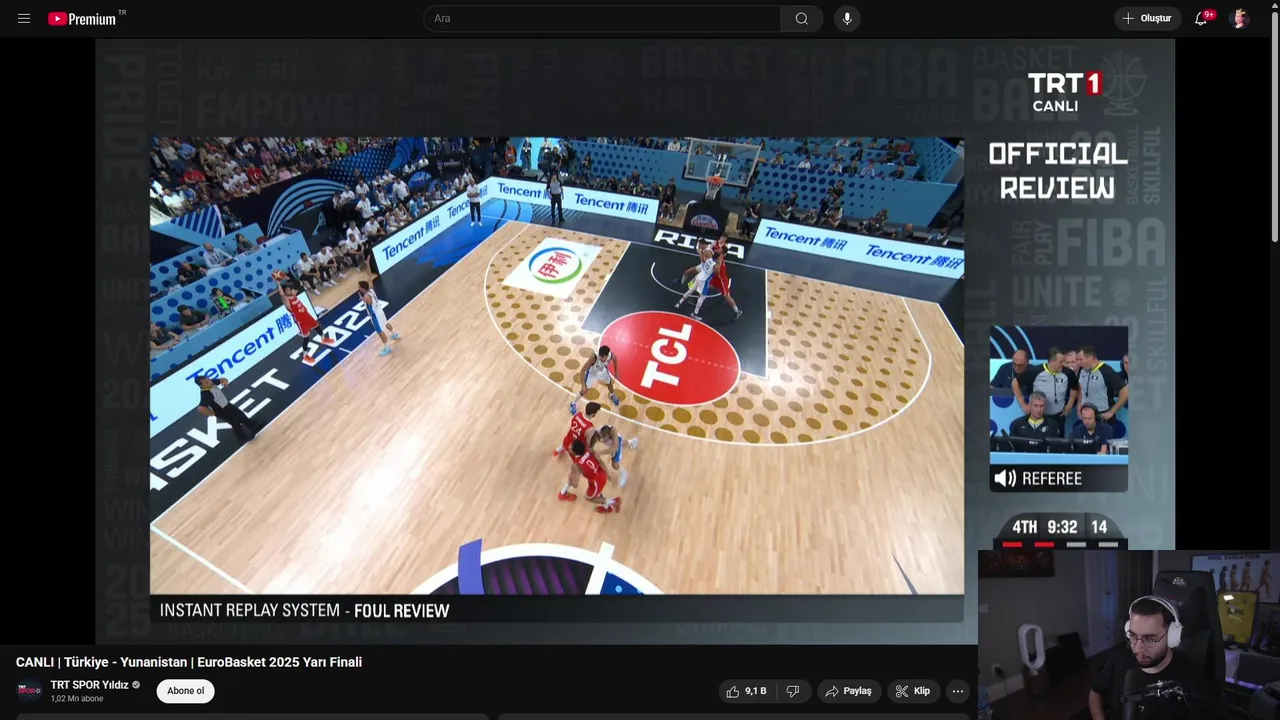This screenshot has width=1280, height=720.
Task: Subscribe with the Abone ol button
Action: coord(185,691)
